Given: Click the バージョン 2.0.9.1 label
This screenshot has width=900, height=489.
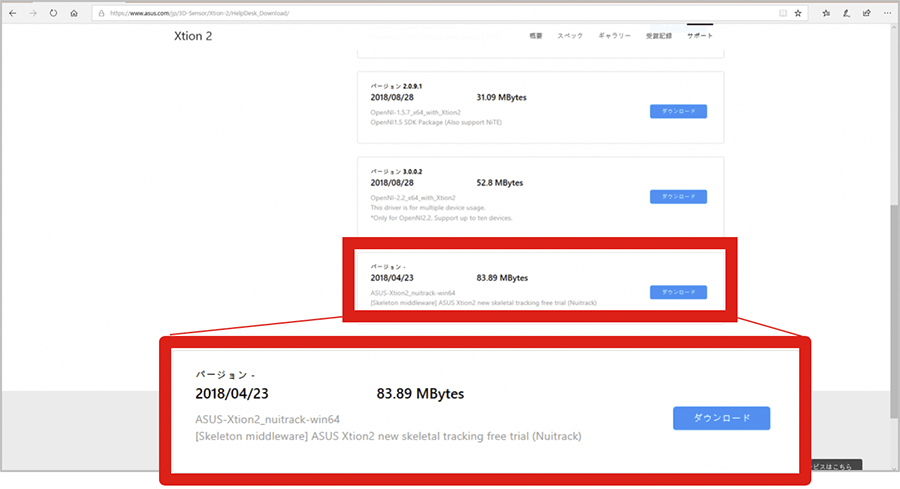Looking at the screenshot, I should pyautogui.click(x=396, y=87).
